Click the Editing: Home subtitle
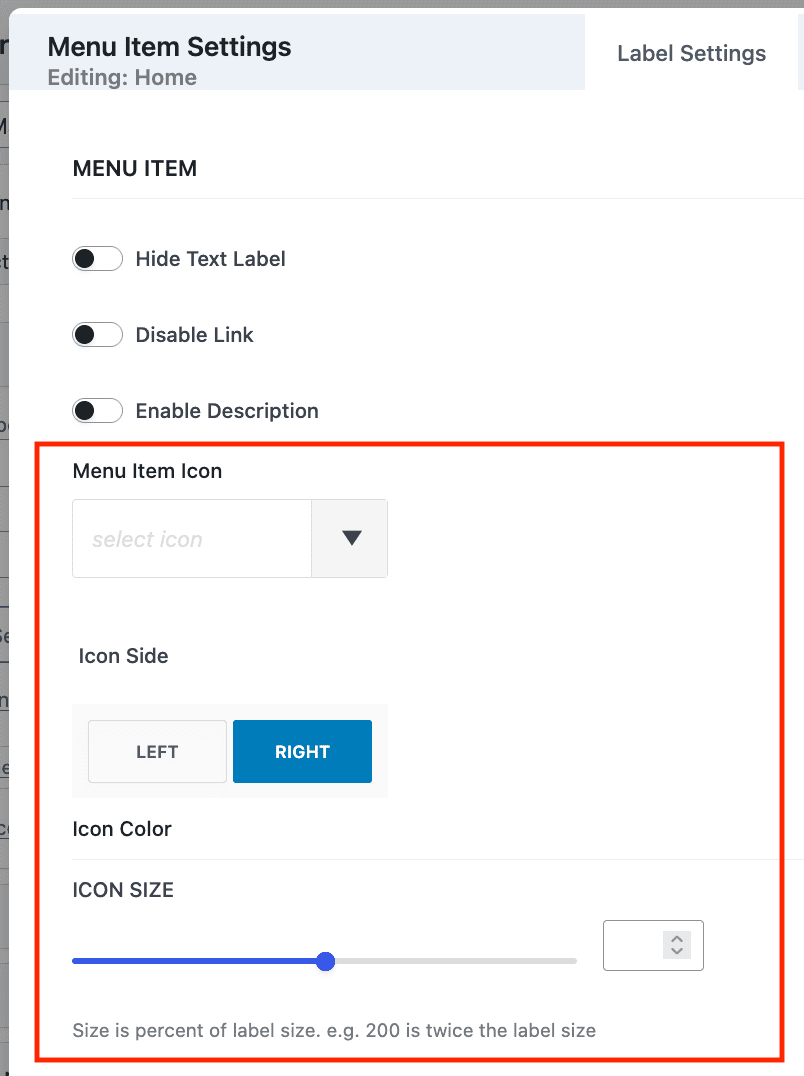 point(122,77)
